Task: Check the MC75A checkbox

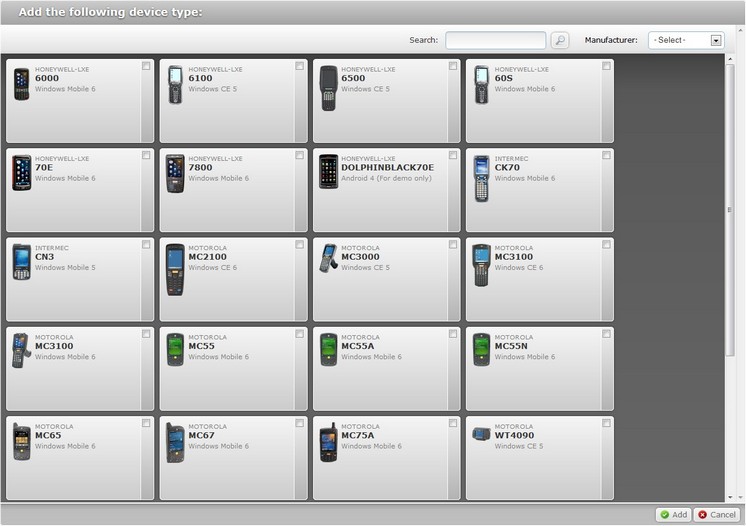Action: coord(453,423)
